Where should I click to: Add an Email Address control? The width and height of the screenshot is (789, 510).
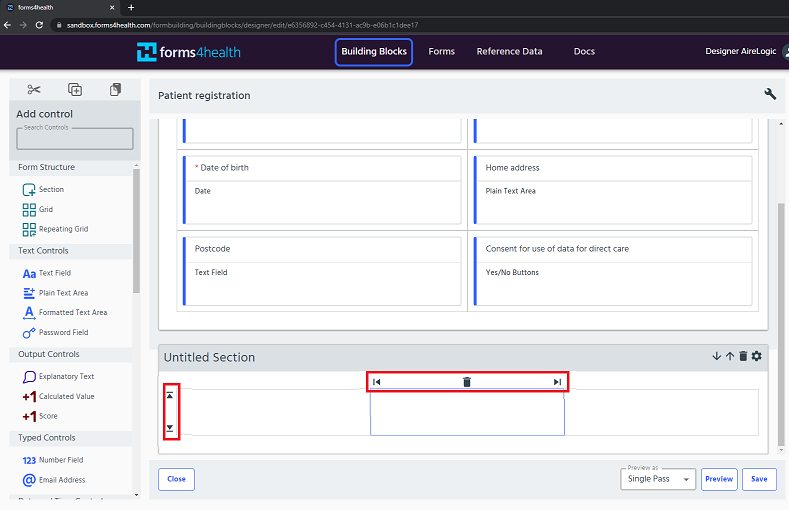tap(54, 480)
